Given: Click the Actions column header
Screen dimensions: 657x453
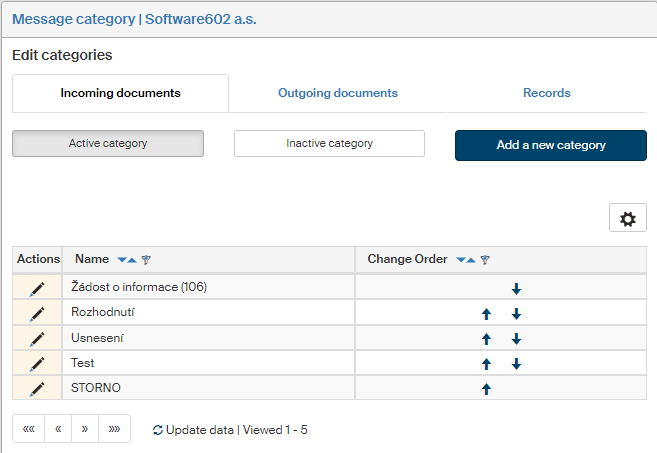Looking at the screenshot, I should [x=38, y=259].
